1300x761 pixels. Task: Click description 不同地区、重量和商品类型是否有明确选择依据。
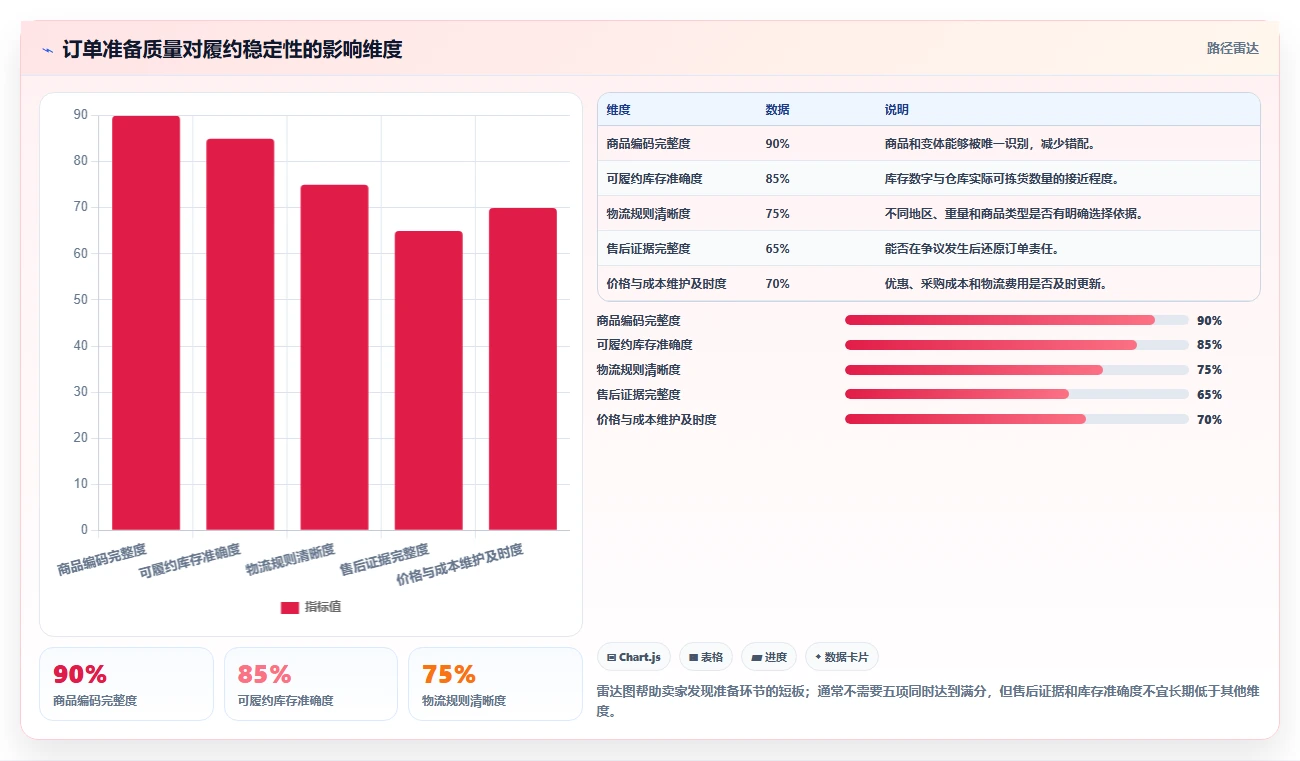[x=1014, y=213]
